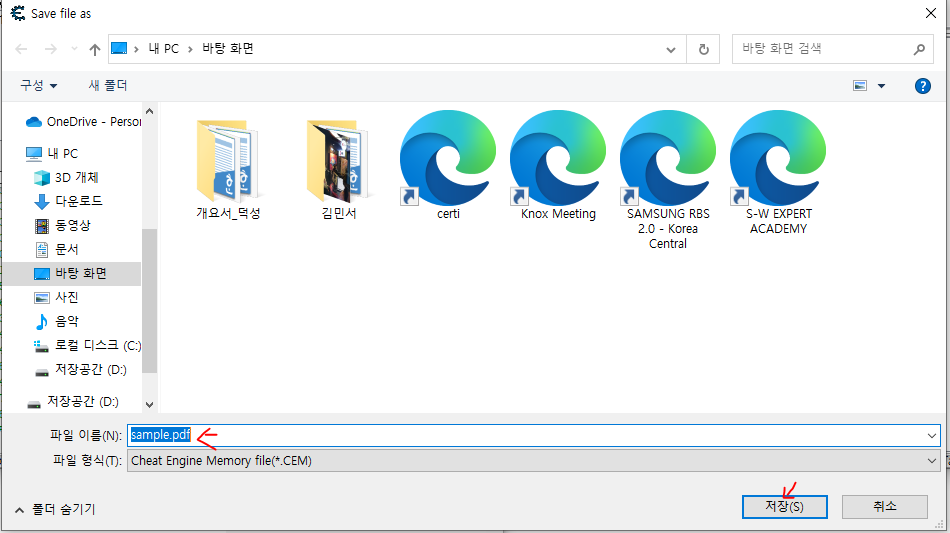Click the Forward navigation arrow
950x533 pixels.
[51, 49]
